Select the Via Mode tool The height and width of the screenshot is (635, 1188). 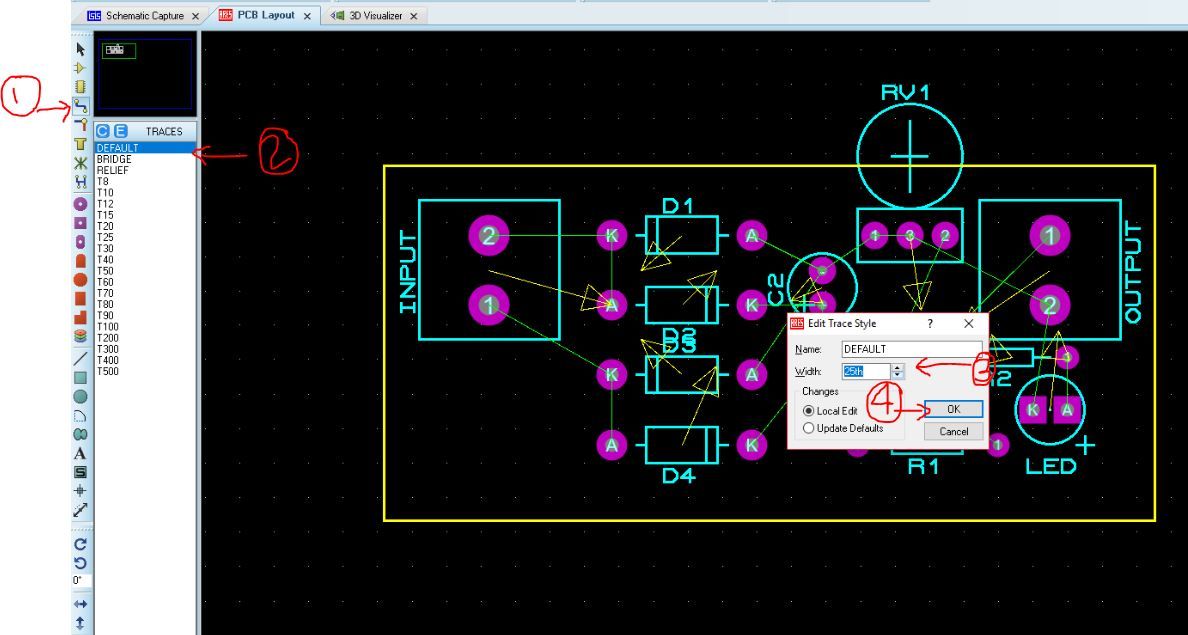[x=80, y=125]
